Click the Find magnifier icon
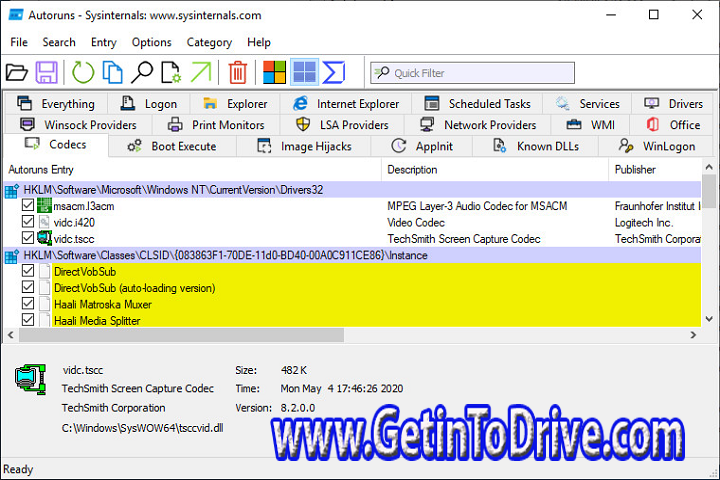Screen dimensions: 720x480 [x=142, y=73]
